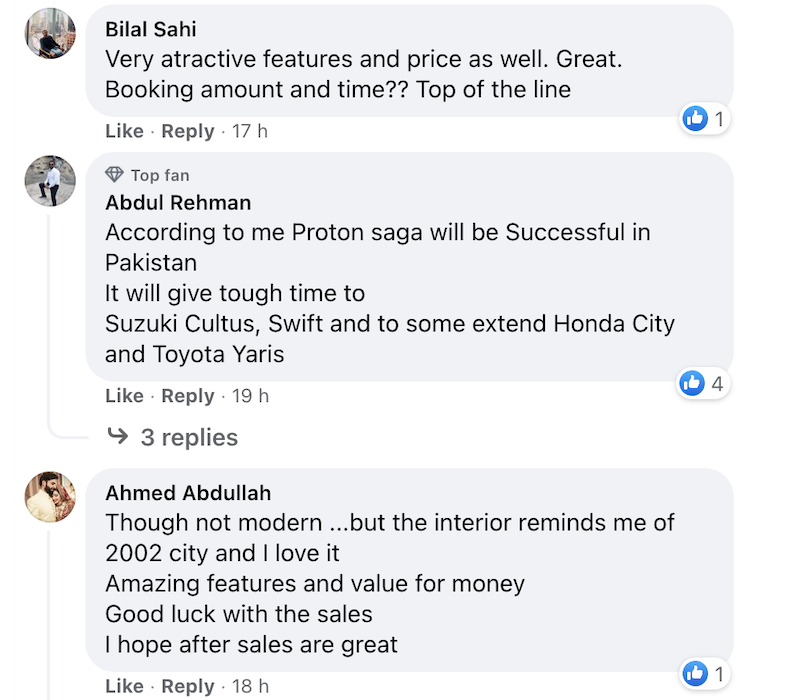Click the like reaction icon on Bilal Sahi's comment
The width and height of the screenshot is (790, 700).
[x=695, y=119]
